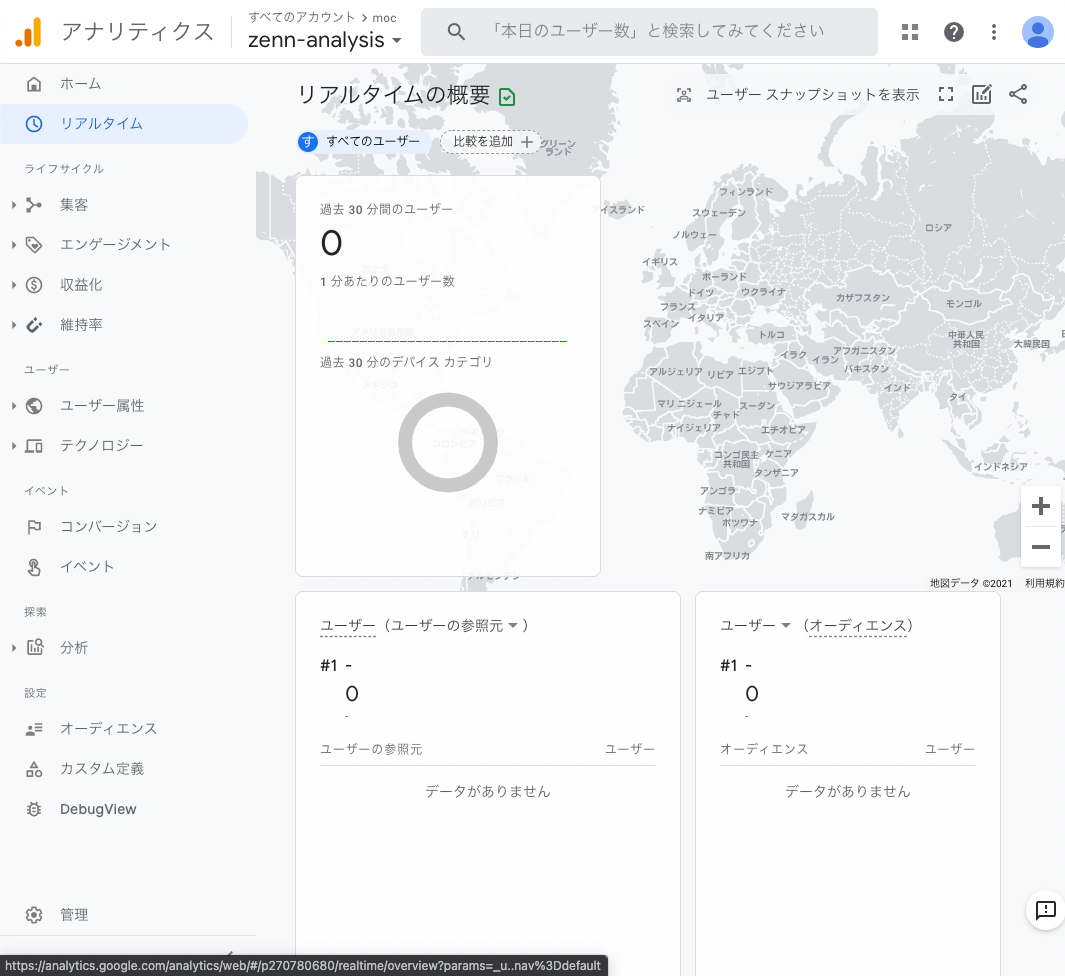Screen dimensions: 1065x976
Task: Expand the エンゲージメント section arrow
Action: pyautogui.click(x=14, y=245)
